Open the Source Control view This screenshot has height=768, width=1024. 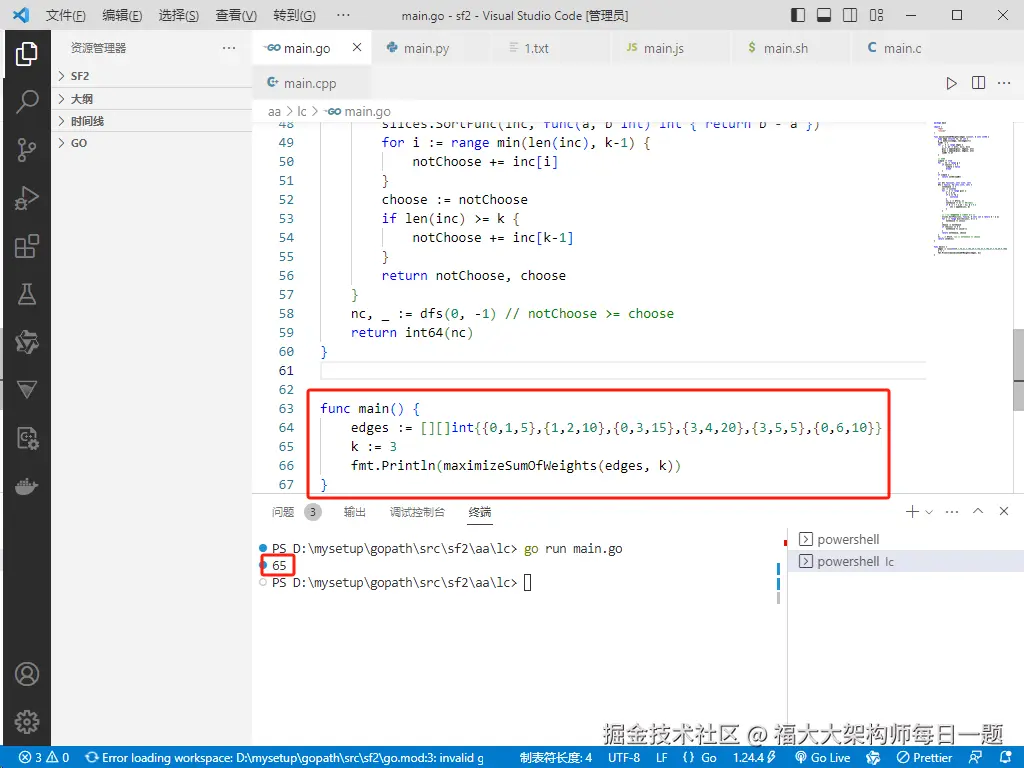pyautogui.click(x=26, y=150)
